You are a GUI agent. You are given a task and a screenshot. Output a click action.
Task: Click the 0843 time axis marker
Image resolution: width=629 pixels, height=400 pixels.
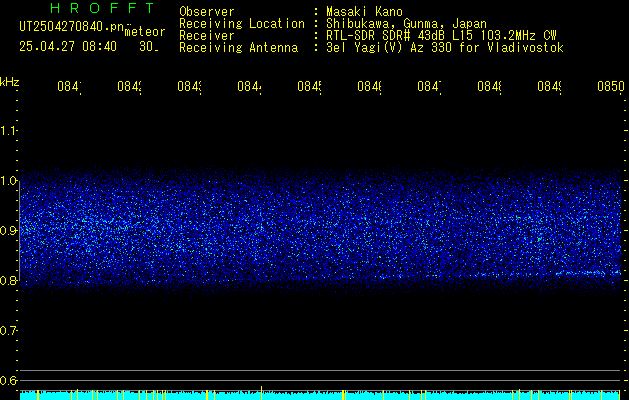(189, 87)
